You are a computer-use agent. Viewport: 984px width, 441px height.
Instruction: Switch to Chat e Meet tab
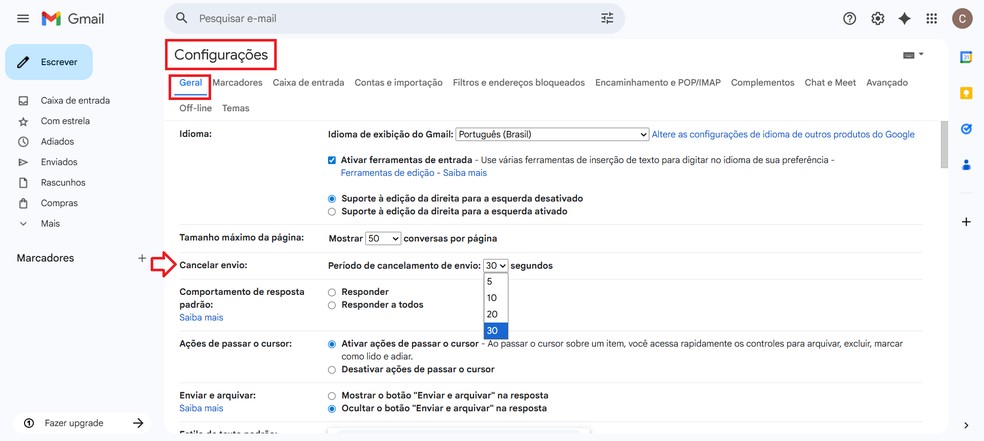[830, 82]
